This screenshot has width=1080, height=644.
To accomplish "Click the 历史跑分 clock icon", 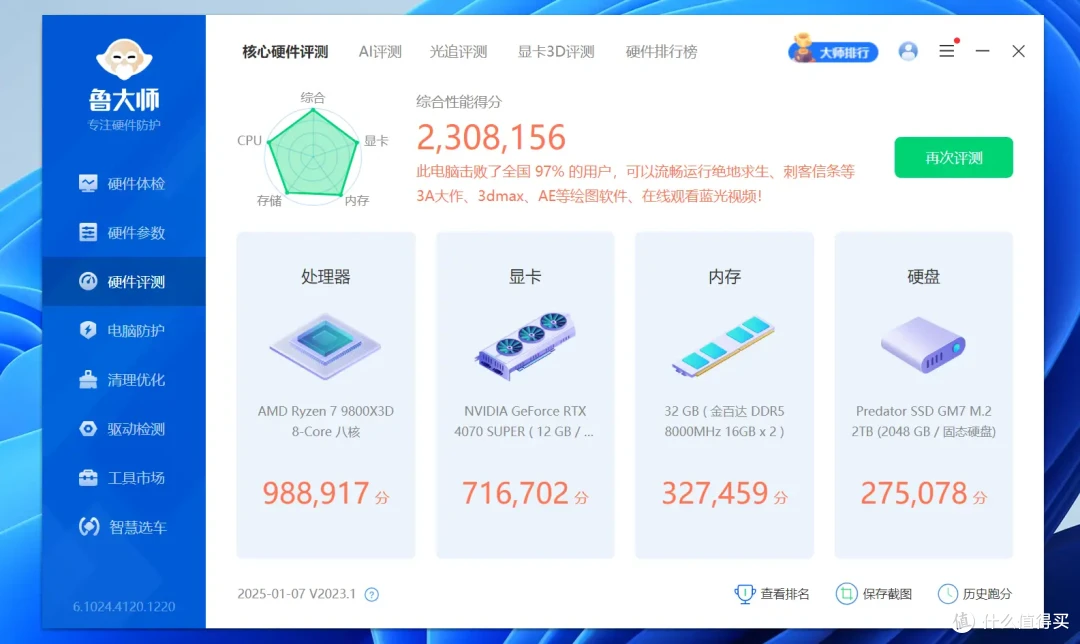I will coord(948,594).
